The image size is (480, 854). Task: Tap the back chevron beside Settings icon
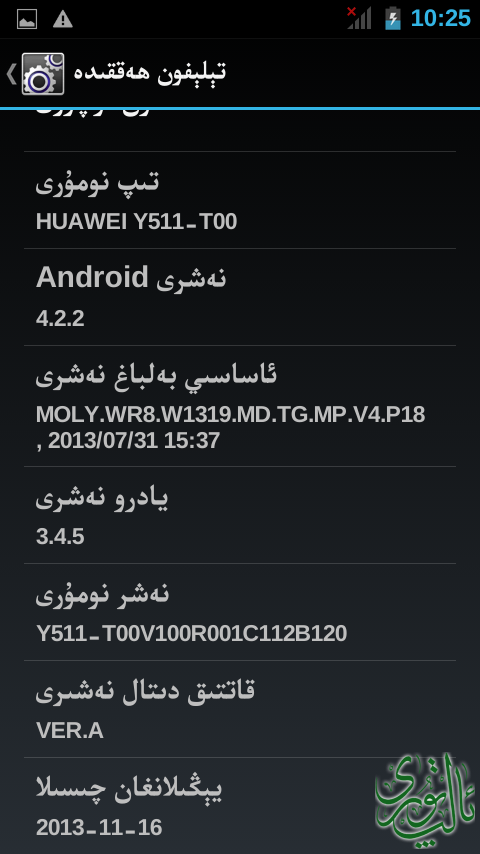coord(11,74)
